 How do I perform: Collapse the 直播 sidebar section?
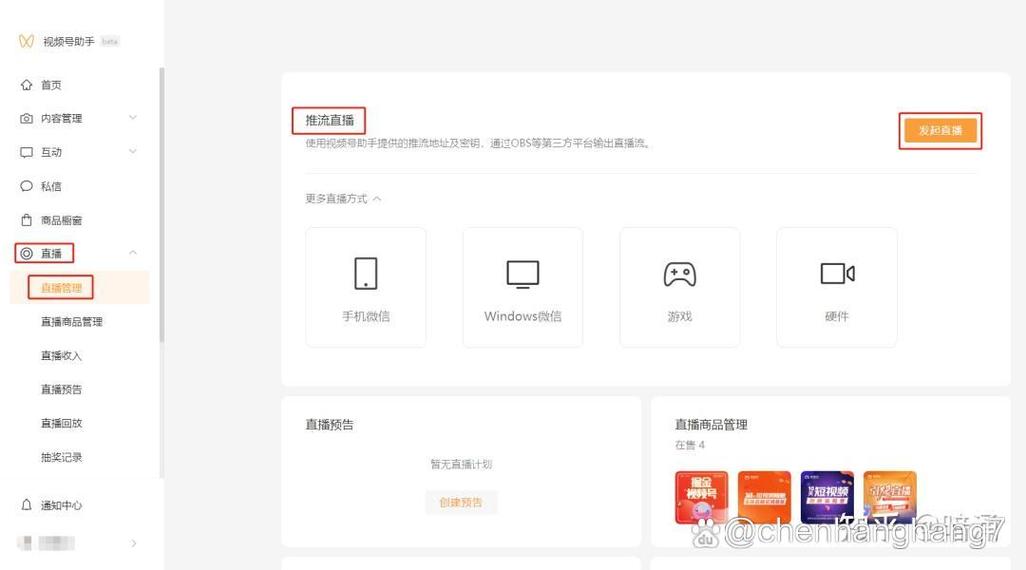(x=133, y=253)
